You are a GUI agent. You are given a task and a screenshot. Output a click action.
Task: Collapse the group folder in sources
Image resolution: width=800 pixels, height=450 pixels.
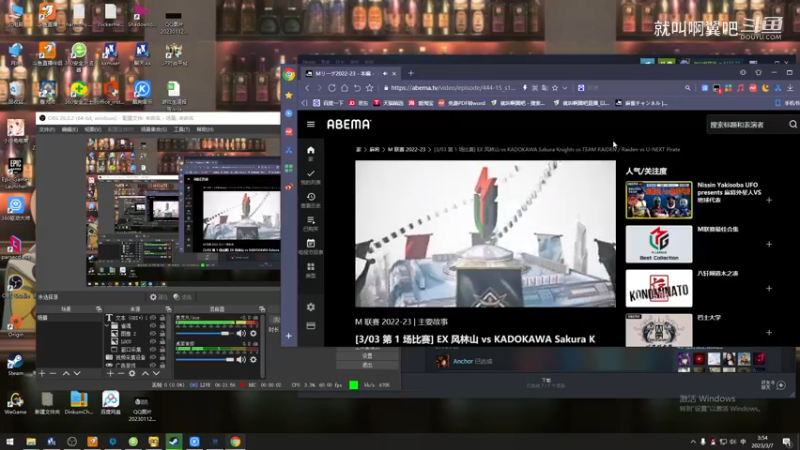pos(107,326)
